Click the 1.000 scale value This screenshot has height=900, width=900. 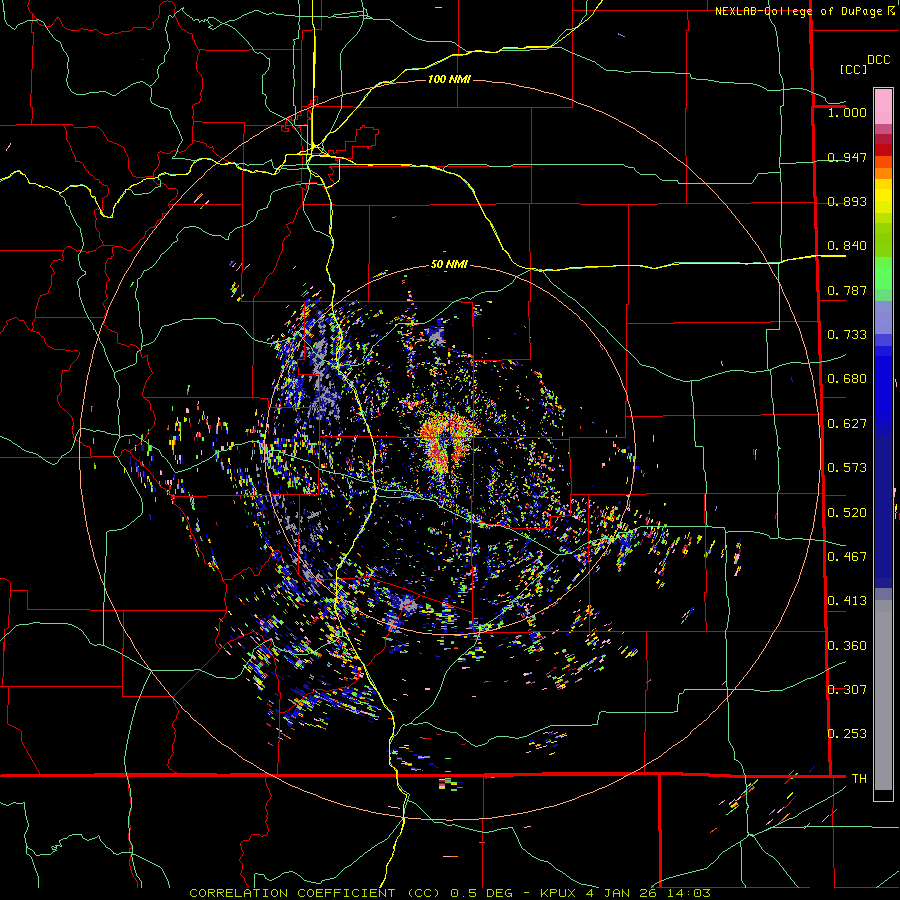tap(847, 112)
